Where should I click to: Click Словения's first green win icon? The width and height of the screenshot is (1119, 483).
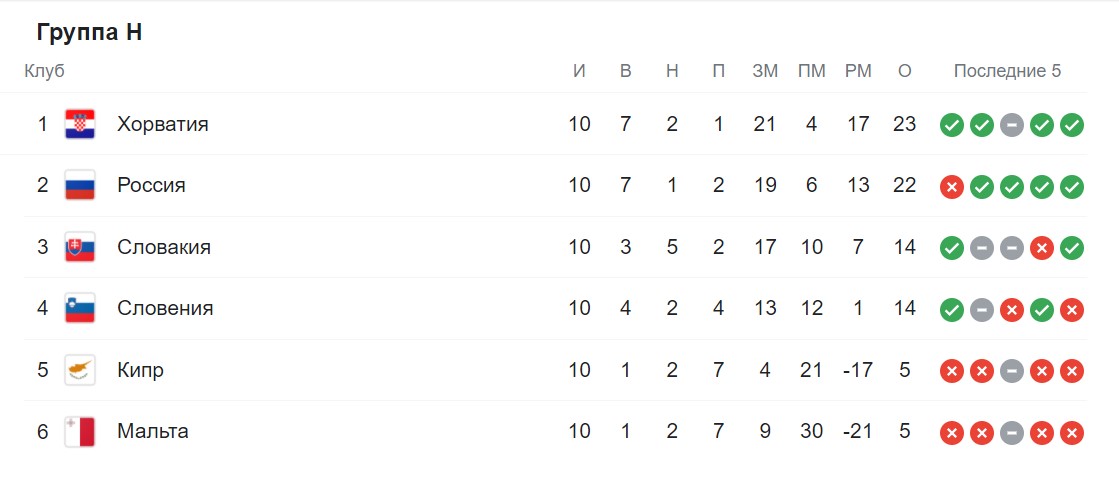951,310
